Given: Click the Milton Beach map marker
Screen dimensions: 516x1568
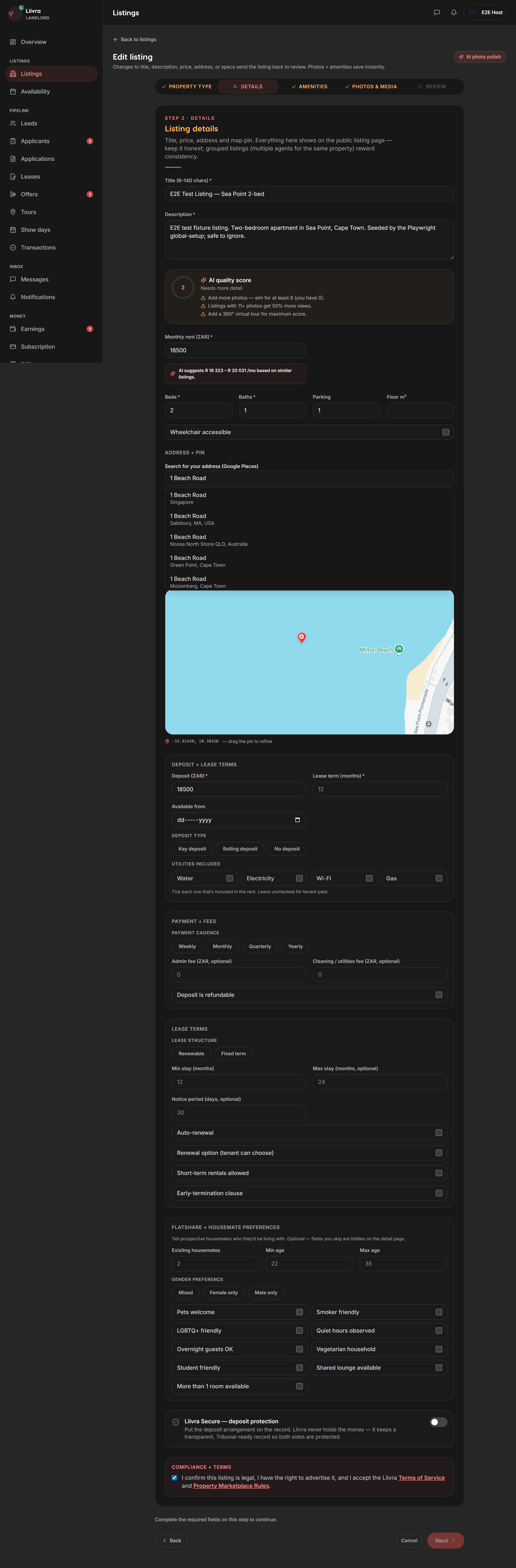Looking at the screenshot, I should (399, 650).
